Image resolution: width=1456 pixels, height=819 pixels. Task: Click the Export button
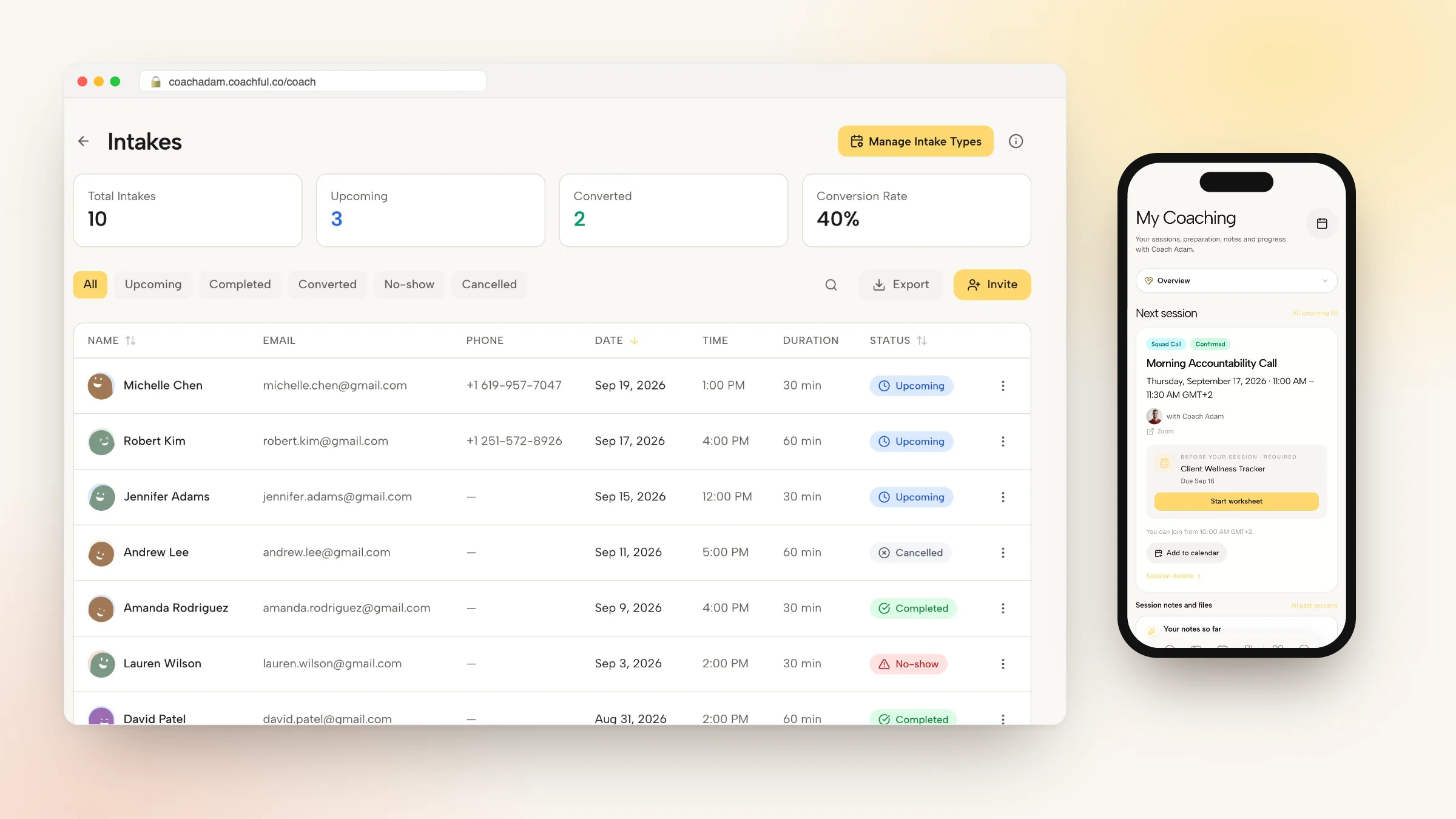tap(901, 285)
